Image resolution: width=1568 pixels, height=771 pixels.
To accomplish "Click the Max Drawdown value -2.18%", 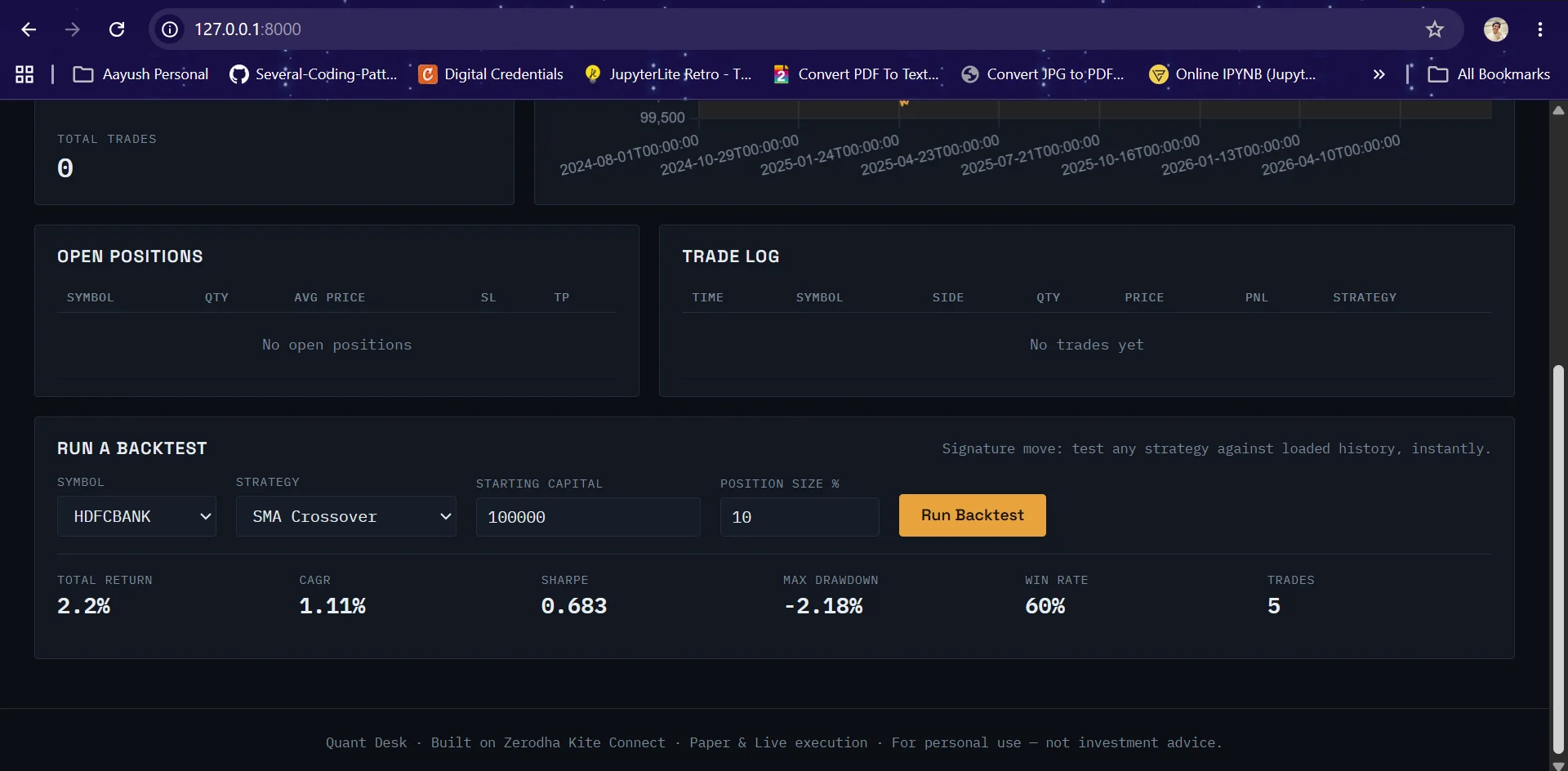I will point(823,606).
